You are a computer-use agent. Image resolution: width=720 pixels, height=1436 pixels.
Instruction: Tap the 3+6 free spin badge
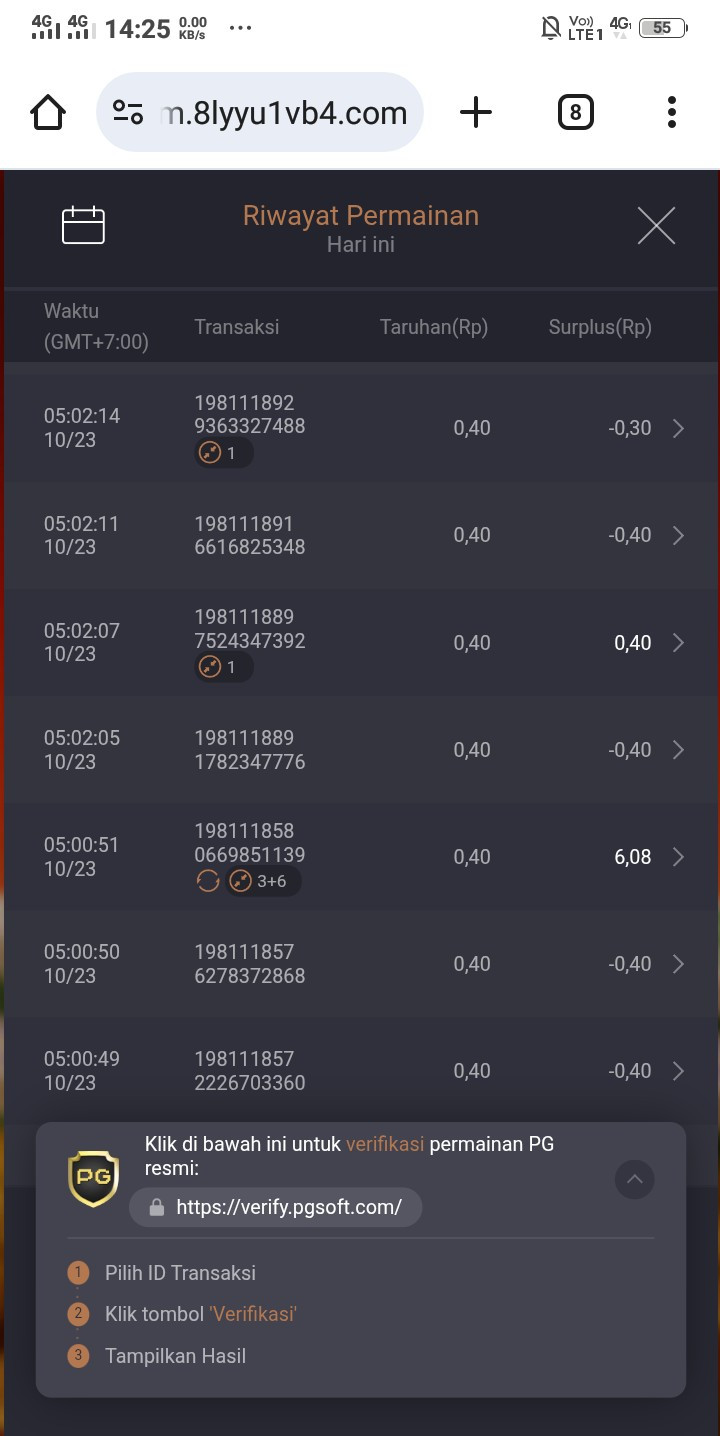(x=263, y=881)
